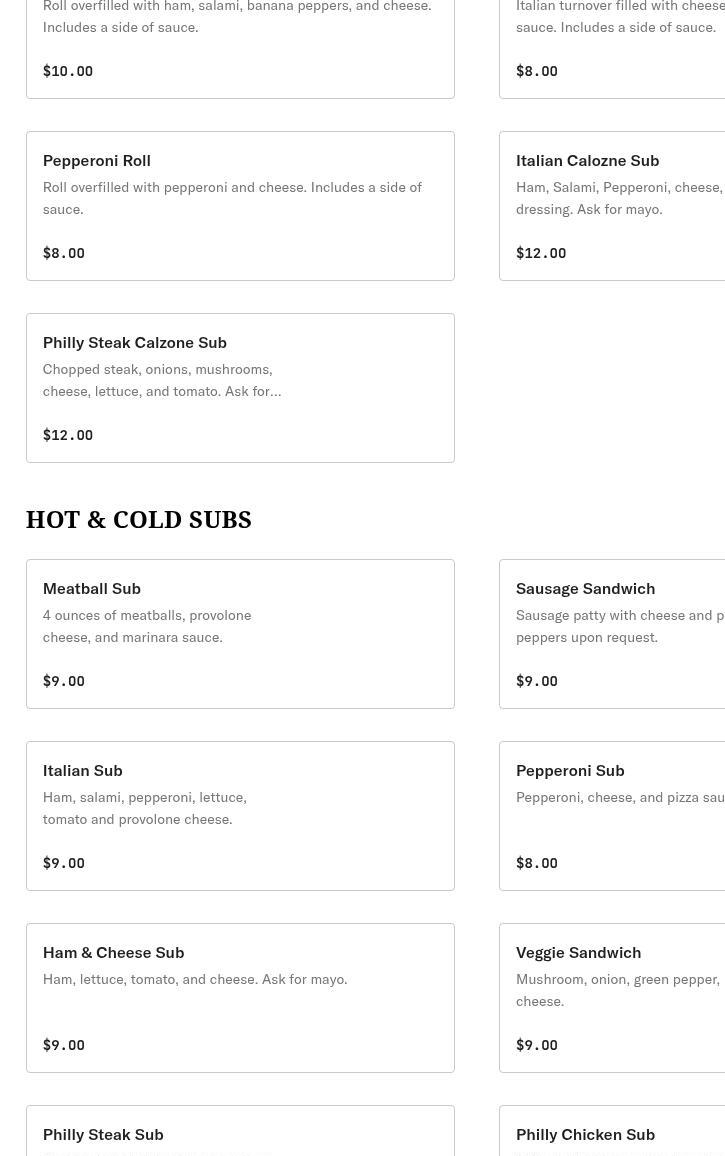Click the Pepperoni Roll $8.00 price
The image size is (725, 1156).
64,253
